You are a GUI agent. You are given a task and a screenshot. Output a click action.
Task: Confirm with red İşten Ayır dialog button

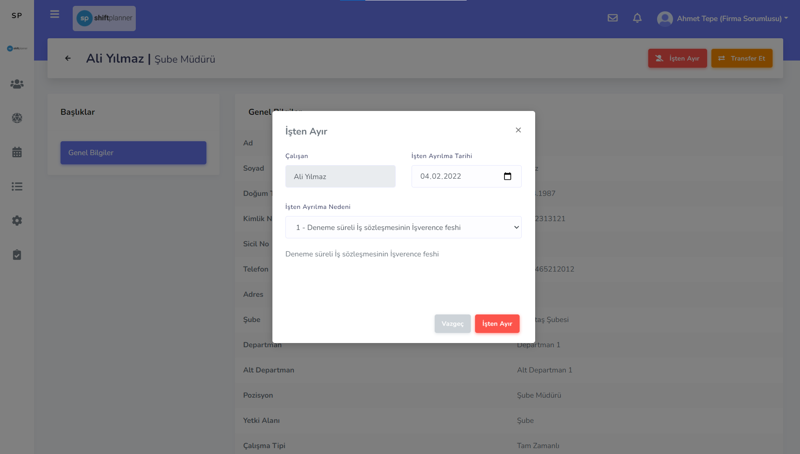[x=497, y=324]
